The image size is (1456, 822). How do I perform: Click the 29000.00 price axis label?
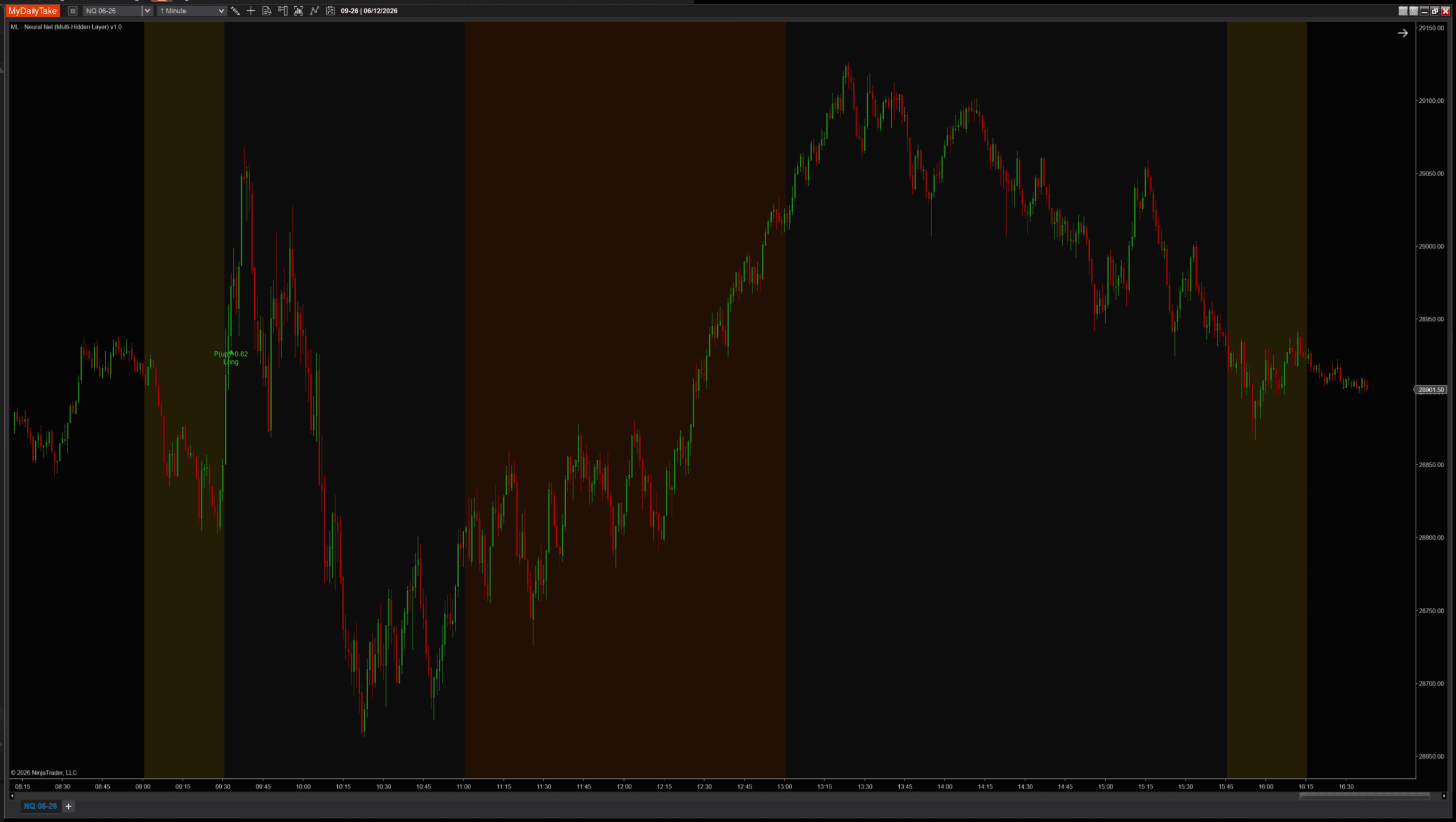1431,246
